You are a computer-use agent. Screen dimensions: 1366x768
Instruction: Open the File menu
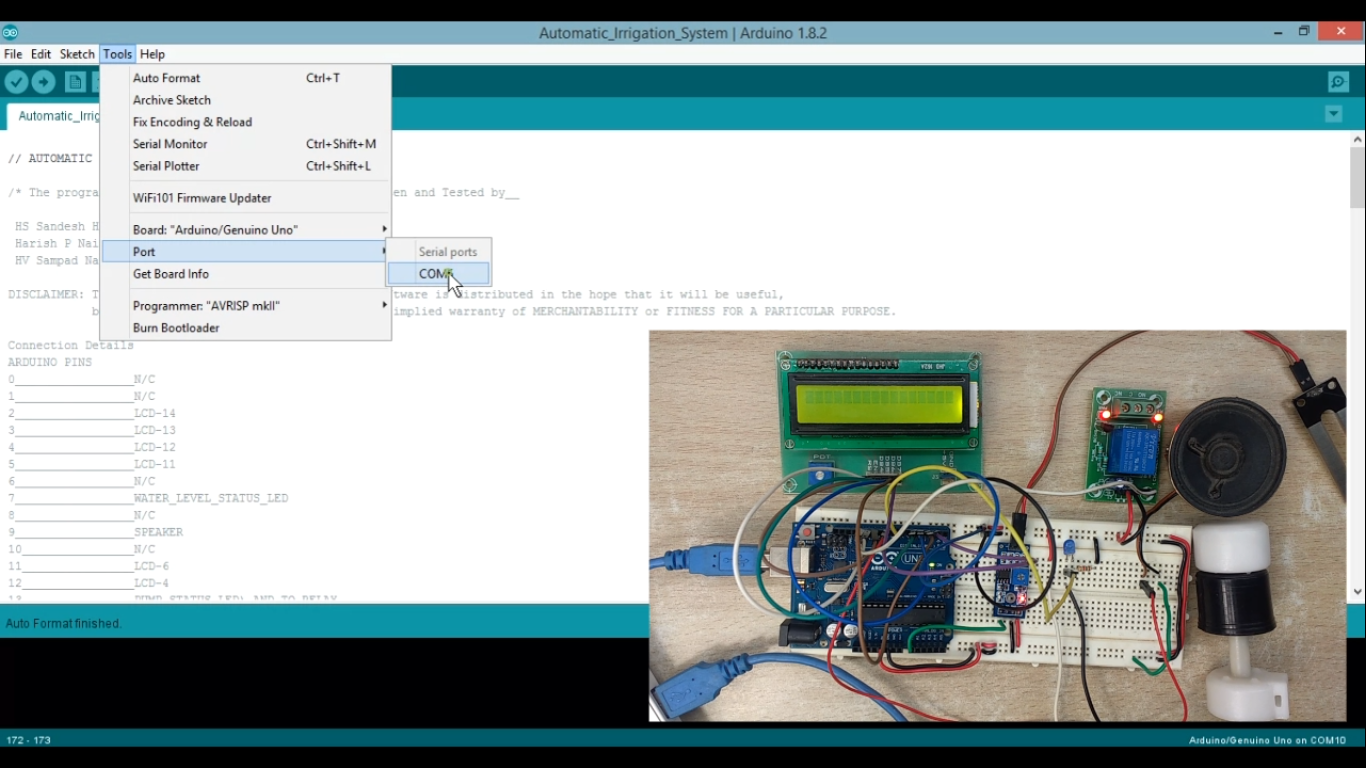[x=13, y=54]
